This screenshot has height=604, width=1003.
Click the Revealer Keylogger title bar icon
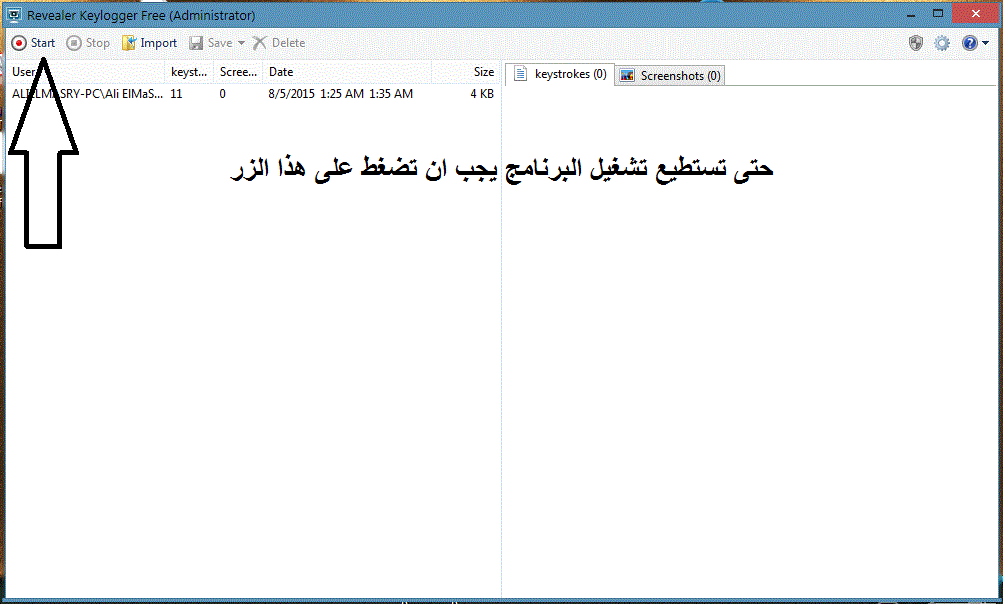pos(13,14)
